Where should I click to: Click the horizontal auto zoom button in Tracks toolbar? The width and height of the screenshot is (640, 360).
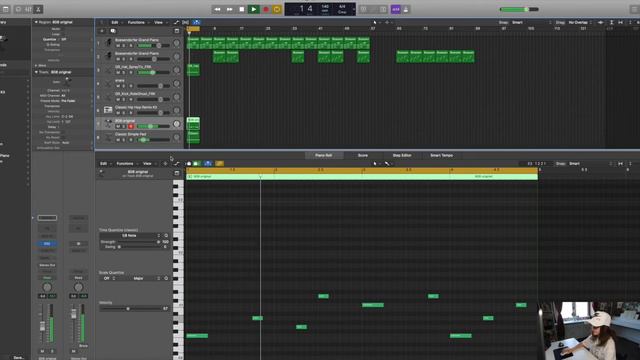point(620,22)
